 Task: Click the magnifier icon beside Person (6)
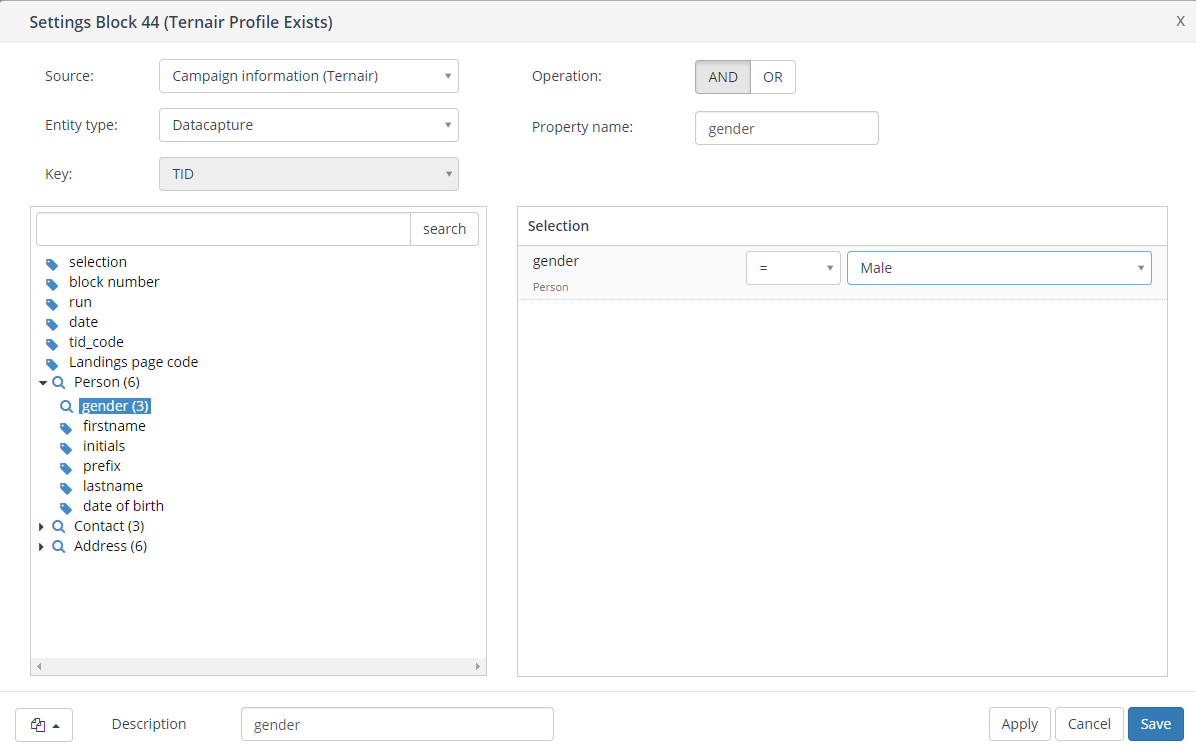(x=59, y=383)
